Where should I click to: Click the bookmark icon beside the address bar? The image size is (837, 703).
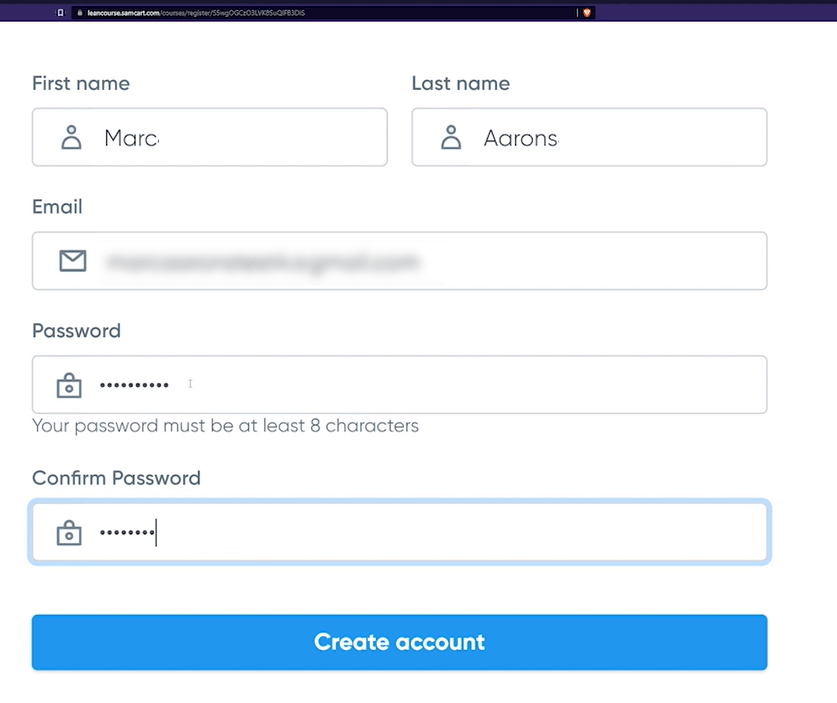(x=60, y=13)
